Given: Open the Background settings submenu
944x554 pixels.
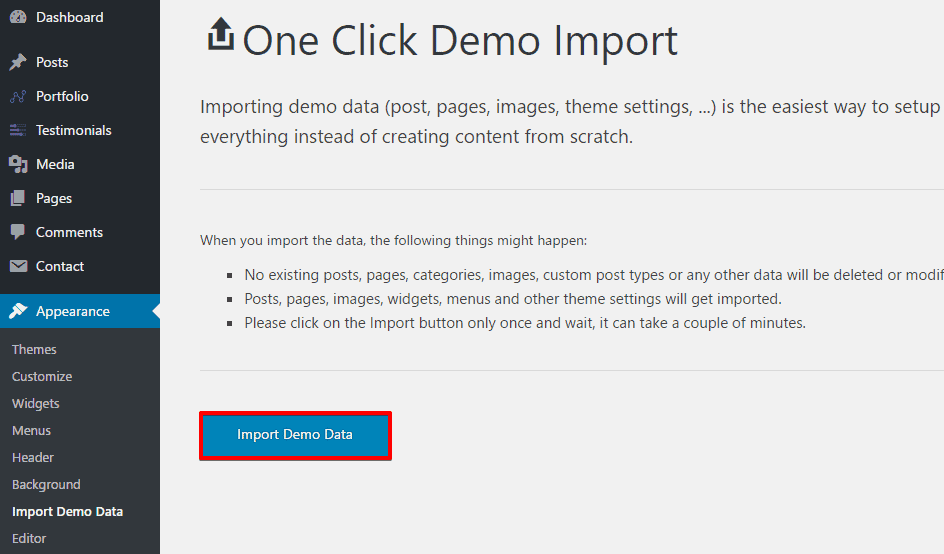Looking at the screenshot, I should pos(46,484).
